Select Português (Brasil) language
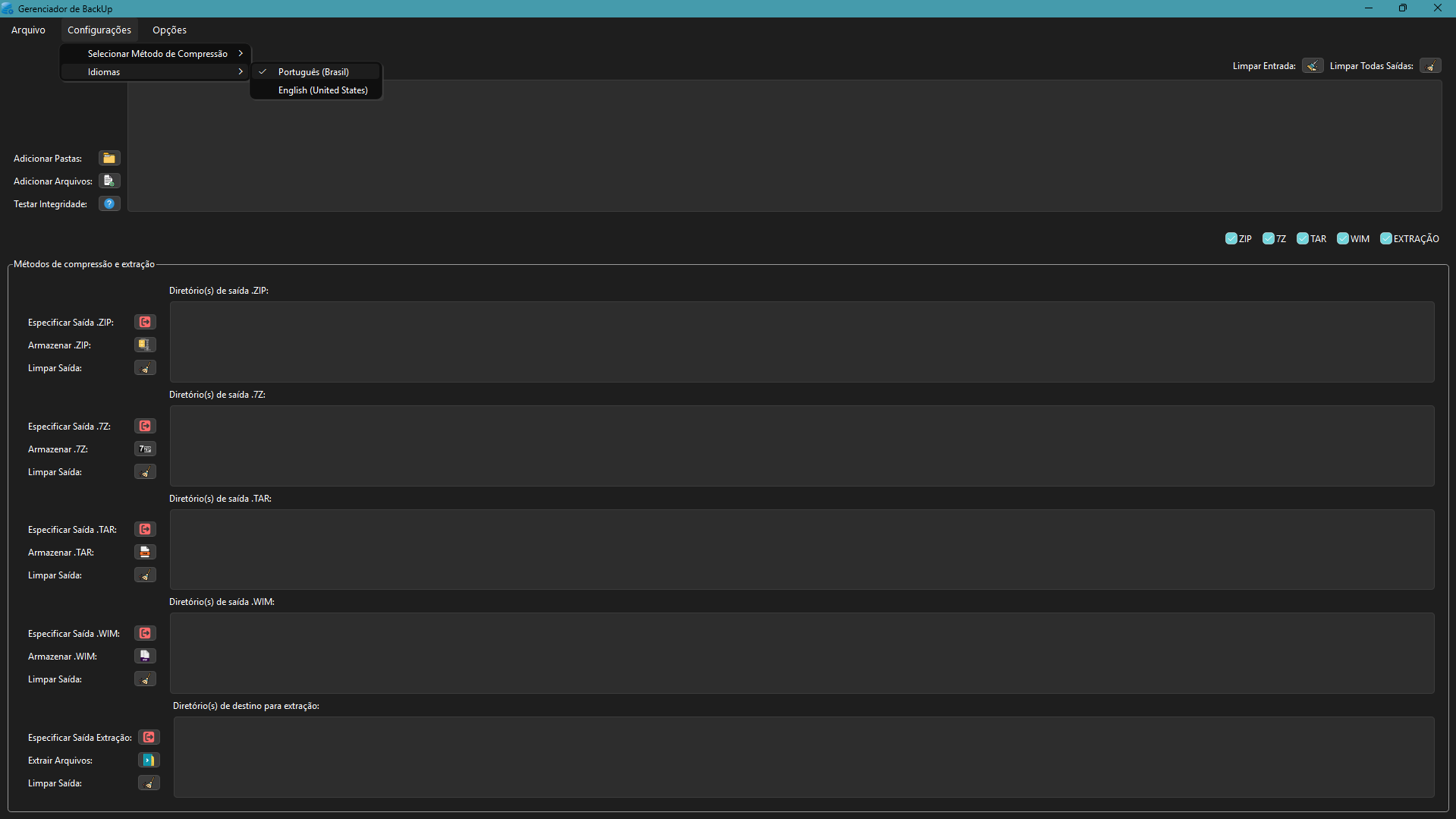This screenshot has width=1456, height=819. 316,71
